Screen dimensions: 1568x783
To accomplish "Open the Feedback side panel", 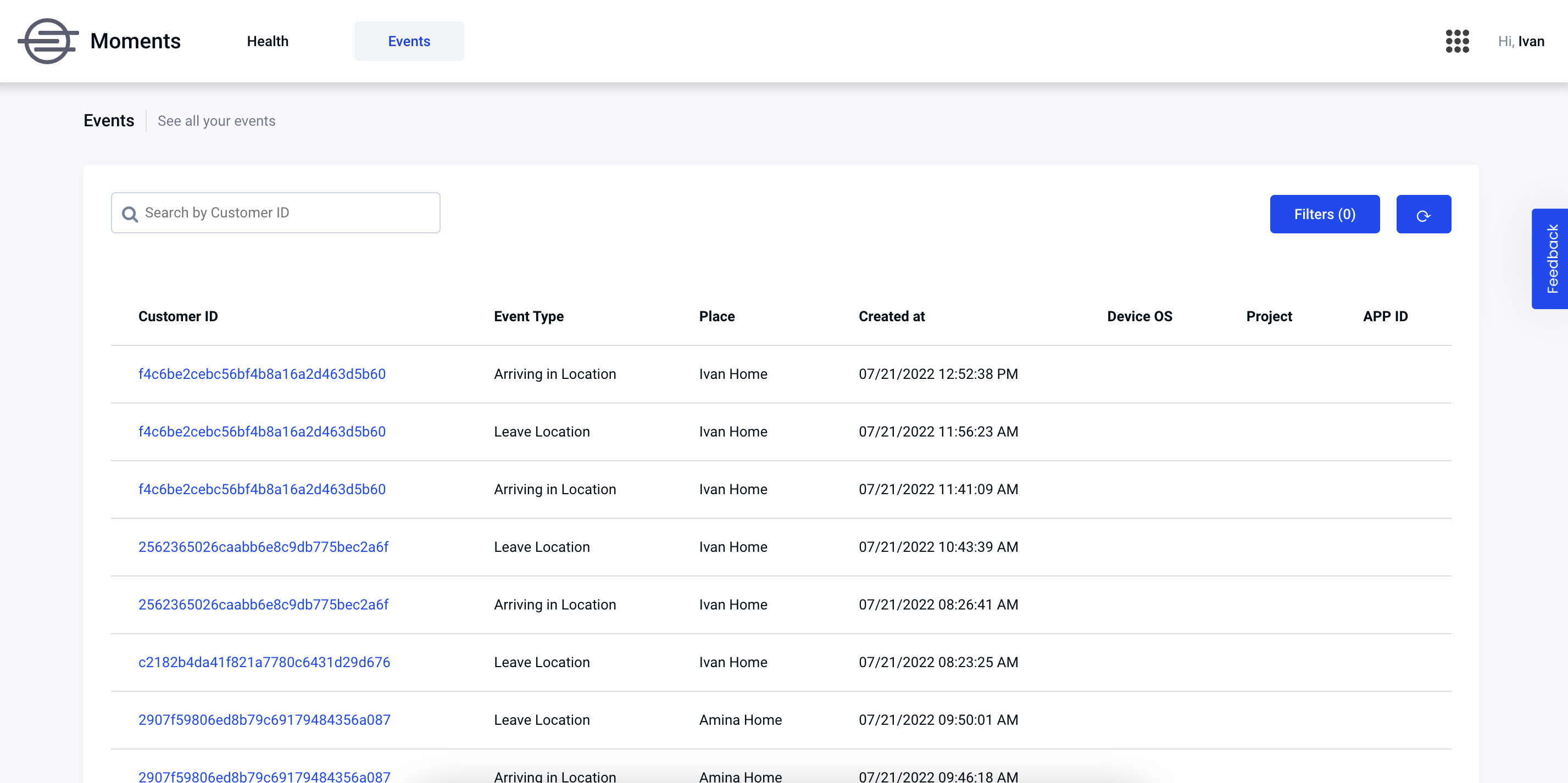I will [x=1550, y=259].
